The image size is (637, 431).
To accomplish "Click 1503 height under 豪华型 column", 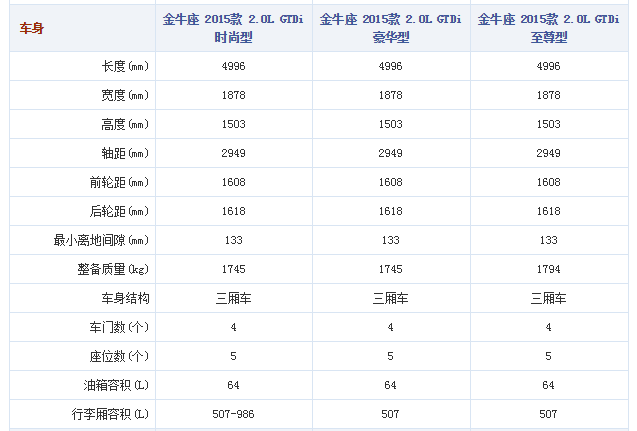I will pyautogui.click(x=390, y=124).
